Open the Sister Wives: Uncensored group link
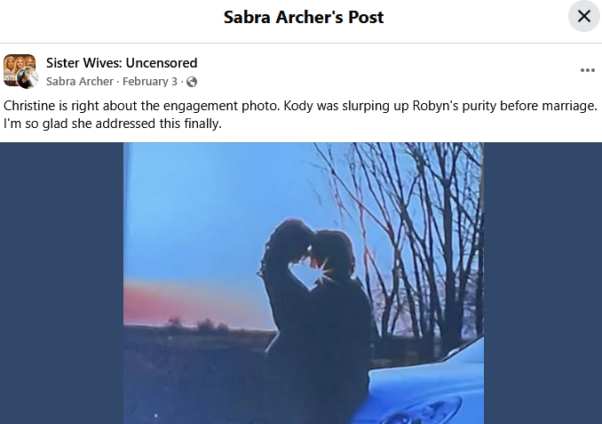The width and height of the screenshot is (602, 424). pyautogui.click(x=122, y=63)
